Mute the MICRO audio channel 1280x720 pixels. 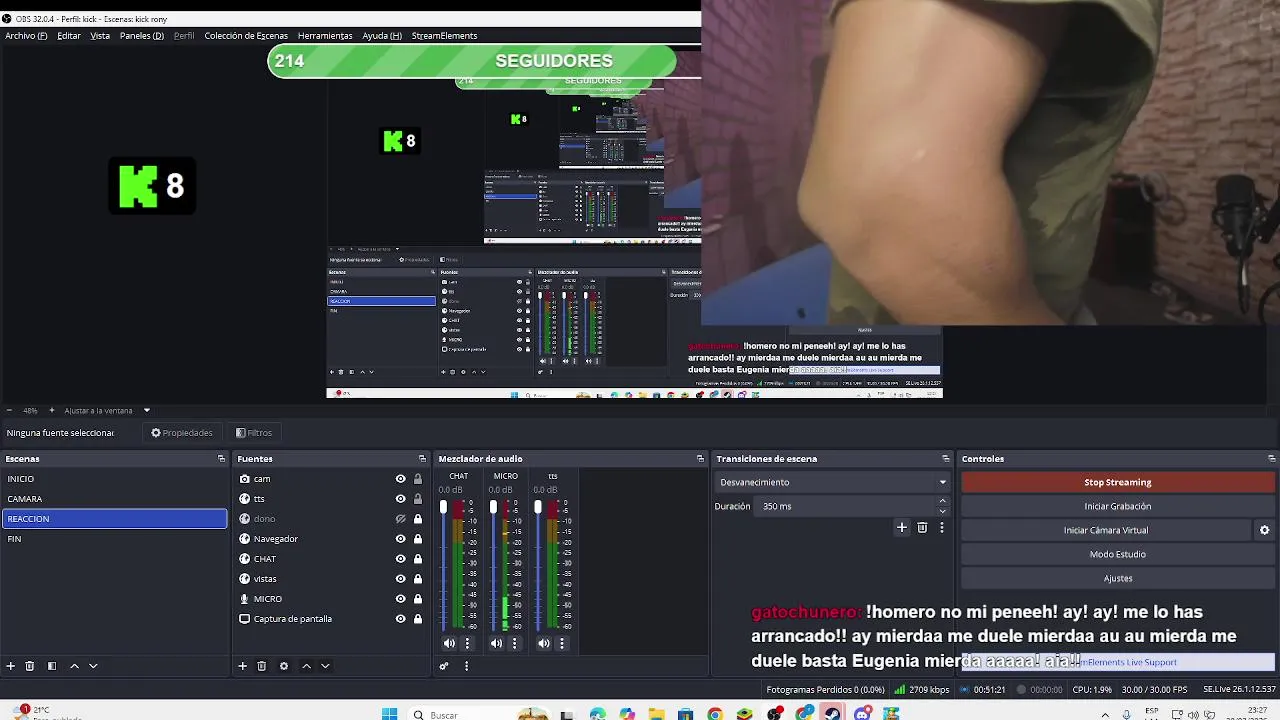[496, 643]
